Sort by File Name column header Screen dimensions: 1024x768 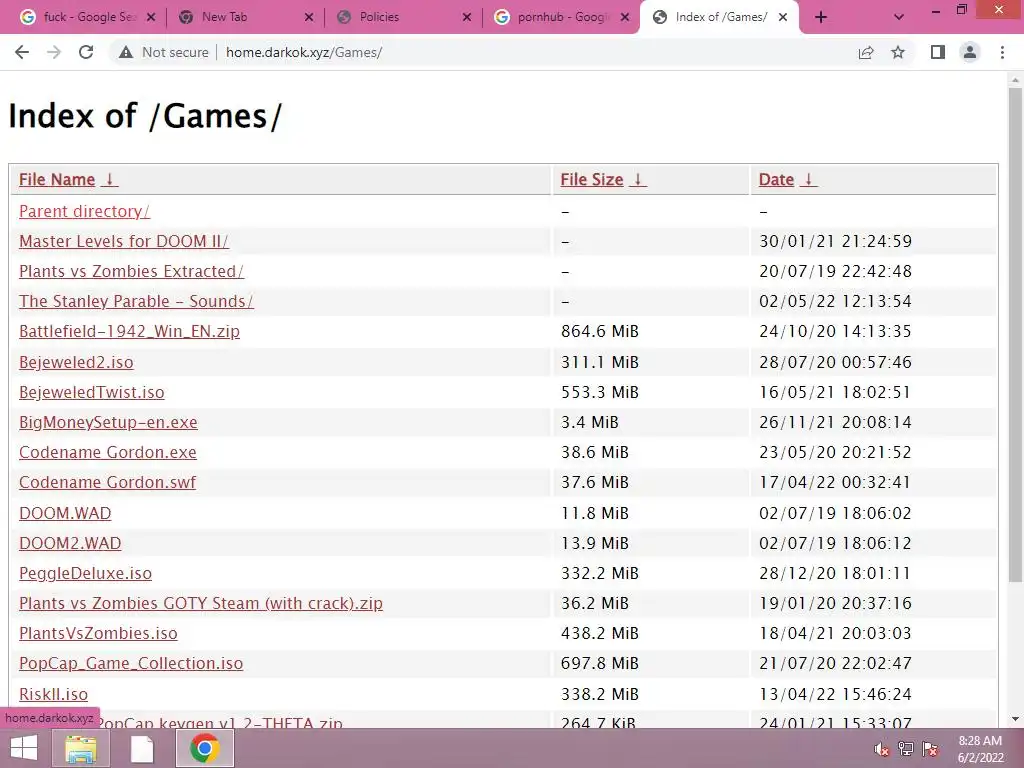click(x=68, y=180)
